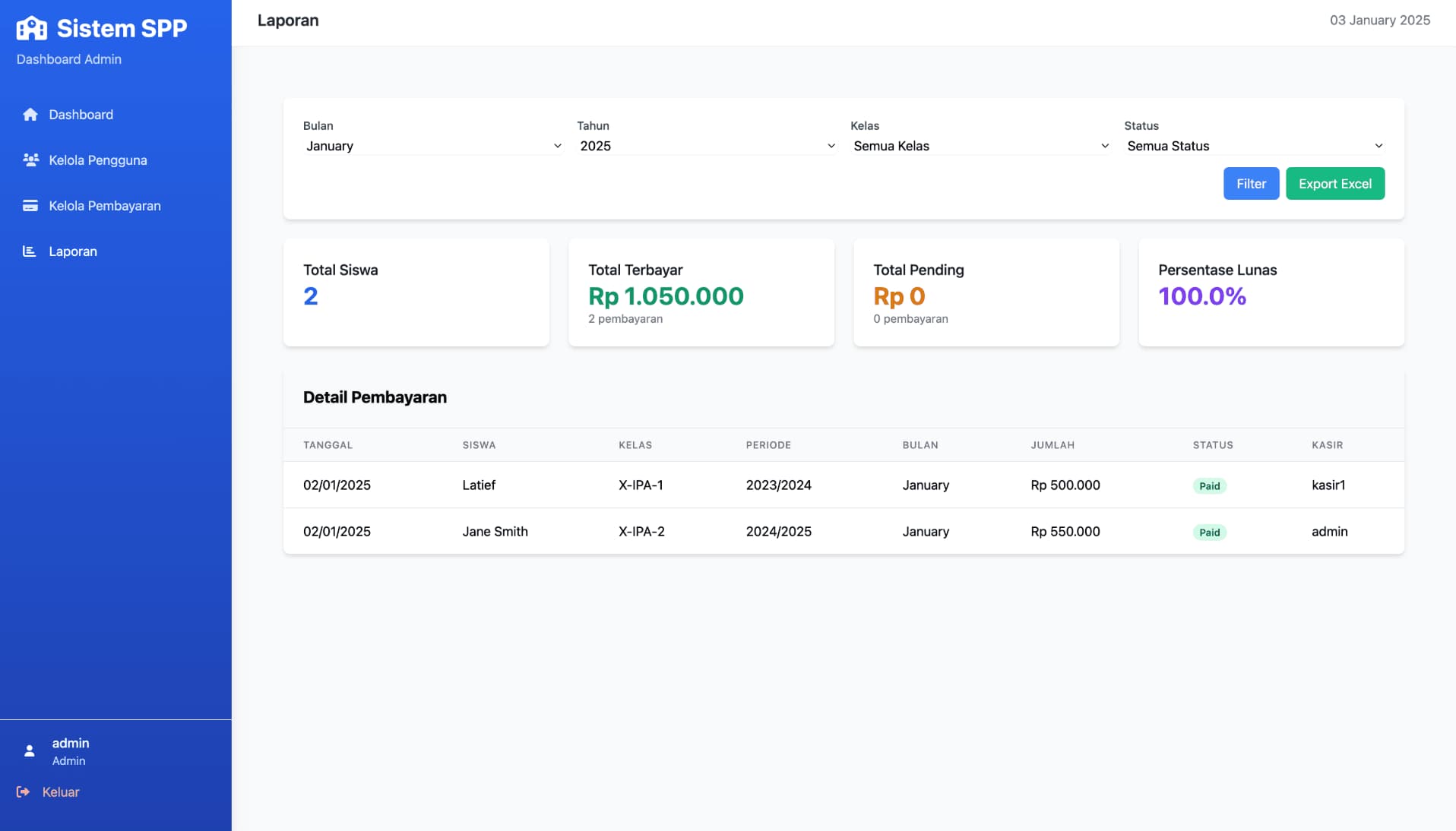Click the Paid badge in Latief's row
Screen dimensions: 1456x831
pyautogui.click(x=1209, y=486)
